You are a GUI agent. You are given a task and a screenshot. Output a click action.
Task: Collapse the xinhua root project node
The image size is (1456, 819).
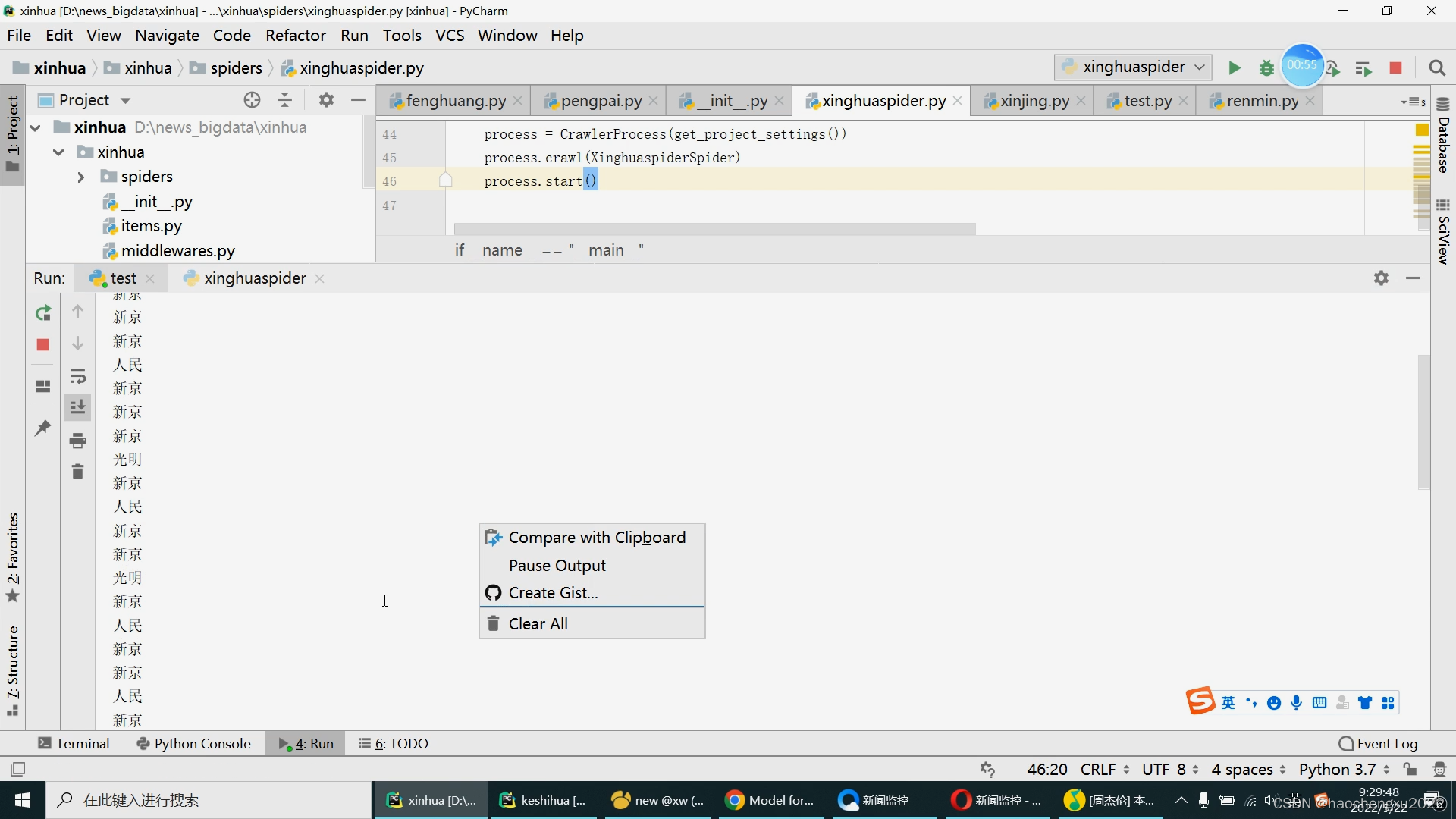pyautogui.click(x=36, y=127)
